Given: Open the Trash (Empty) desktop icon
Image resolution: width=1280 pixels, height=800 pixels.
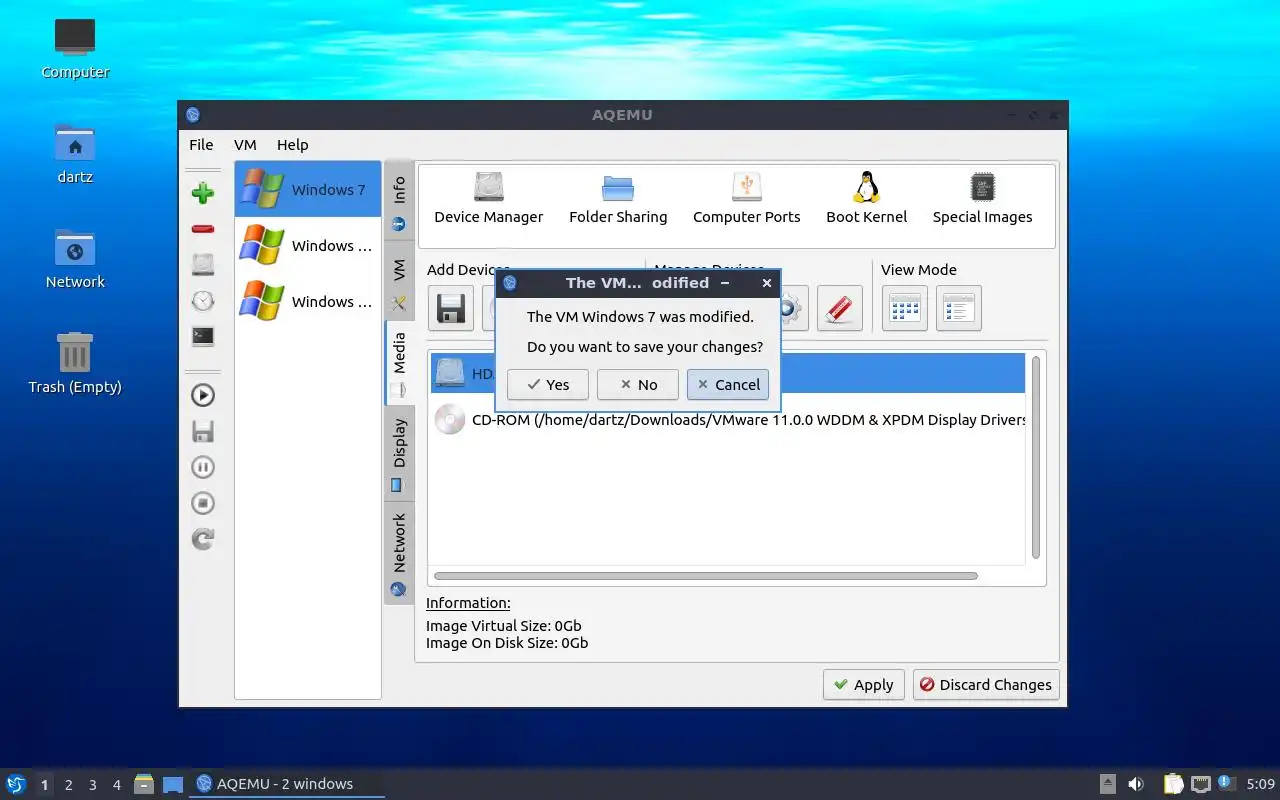Looking at the screenshot, I should [x=75, y=363].
